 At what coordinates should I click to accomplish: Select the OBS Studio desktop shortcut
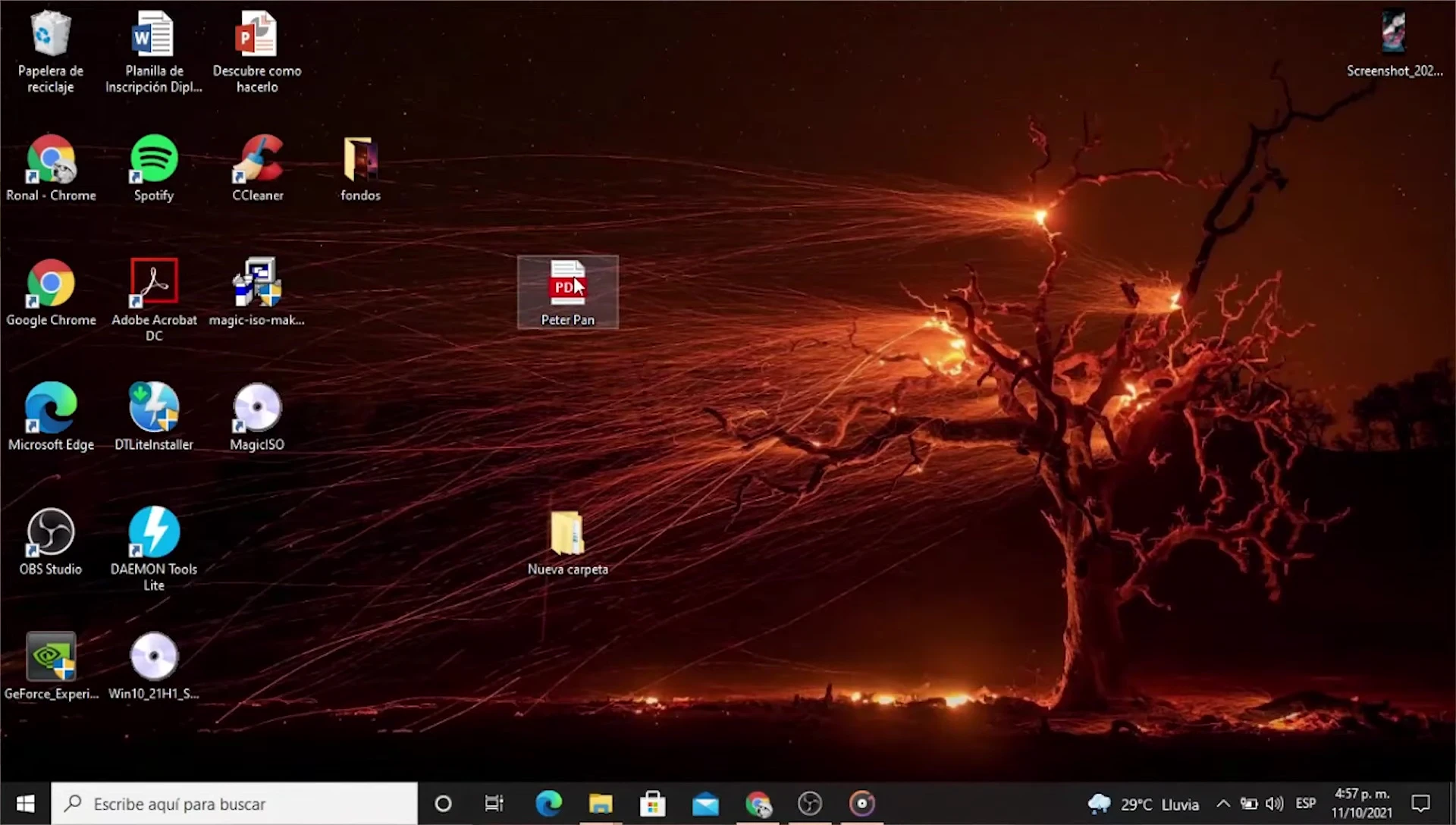51,541
